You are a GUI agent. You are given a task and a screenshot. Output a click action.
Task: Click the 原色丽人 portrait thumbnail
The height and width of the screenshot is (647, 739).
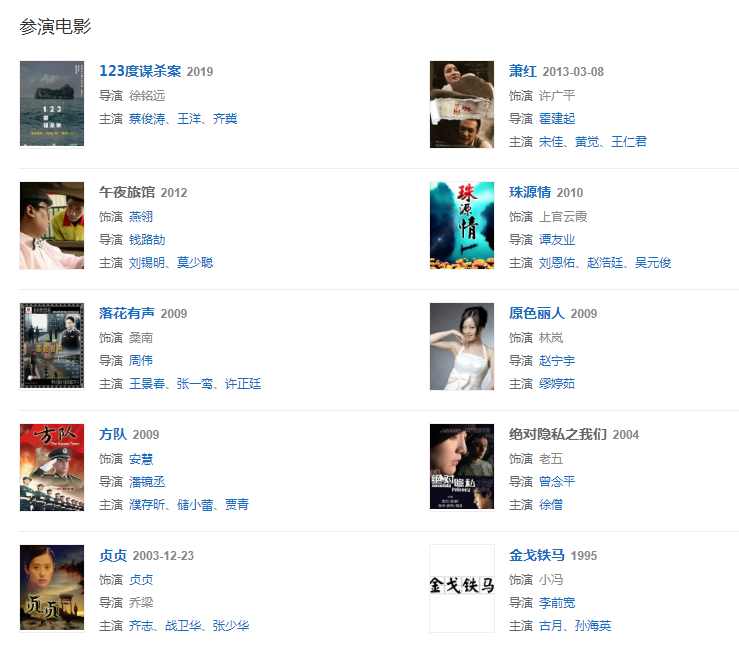pyautogui.click(x=462, y=346)
